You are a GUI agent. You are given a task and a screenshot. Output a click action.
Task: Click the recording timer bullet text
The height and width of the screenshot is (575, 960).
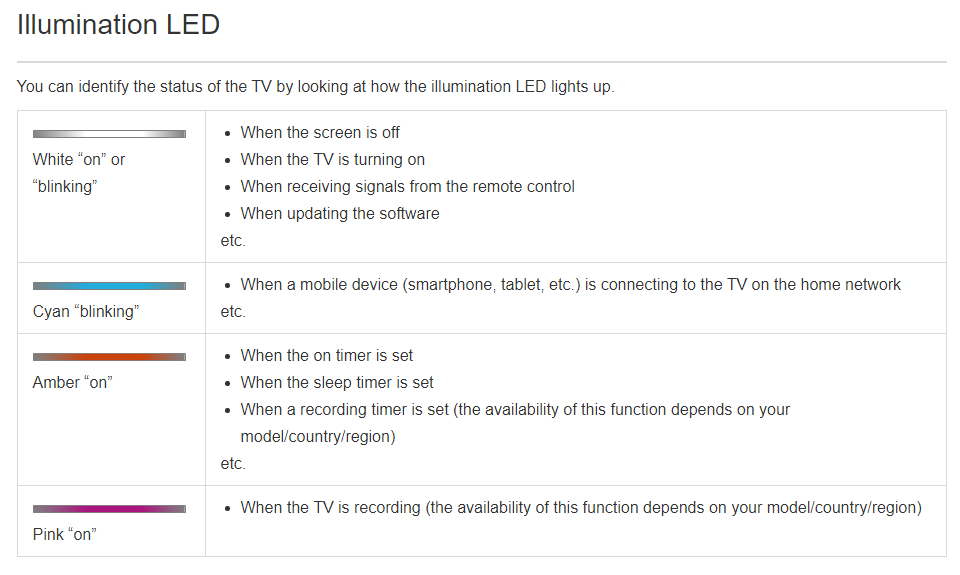point(515,423)
